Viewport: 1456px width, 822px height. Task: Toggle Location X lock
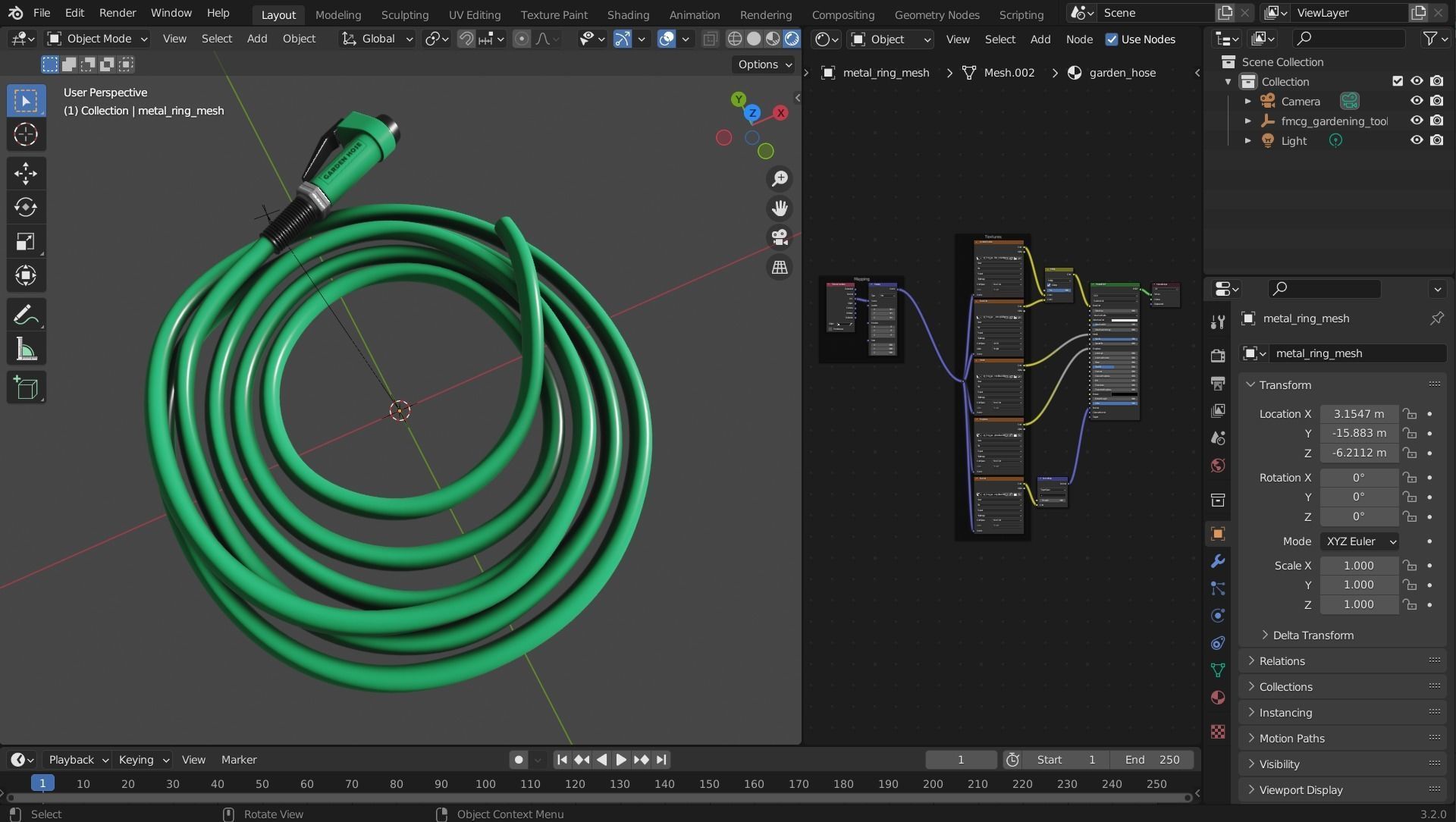point(1409,414)
